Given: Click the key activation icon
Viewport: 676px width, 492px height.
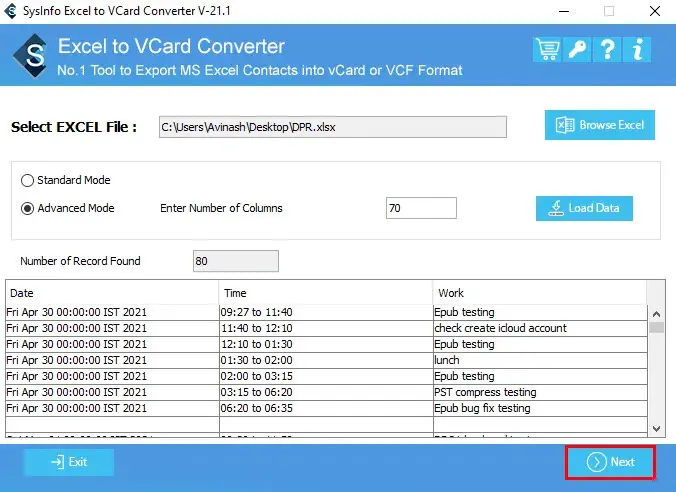Looking at the screenshot, I should [577, 50].
